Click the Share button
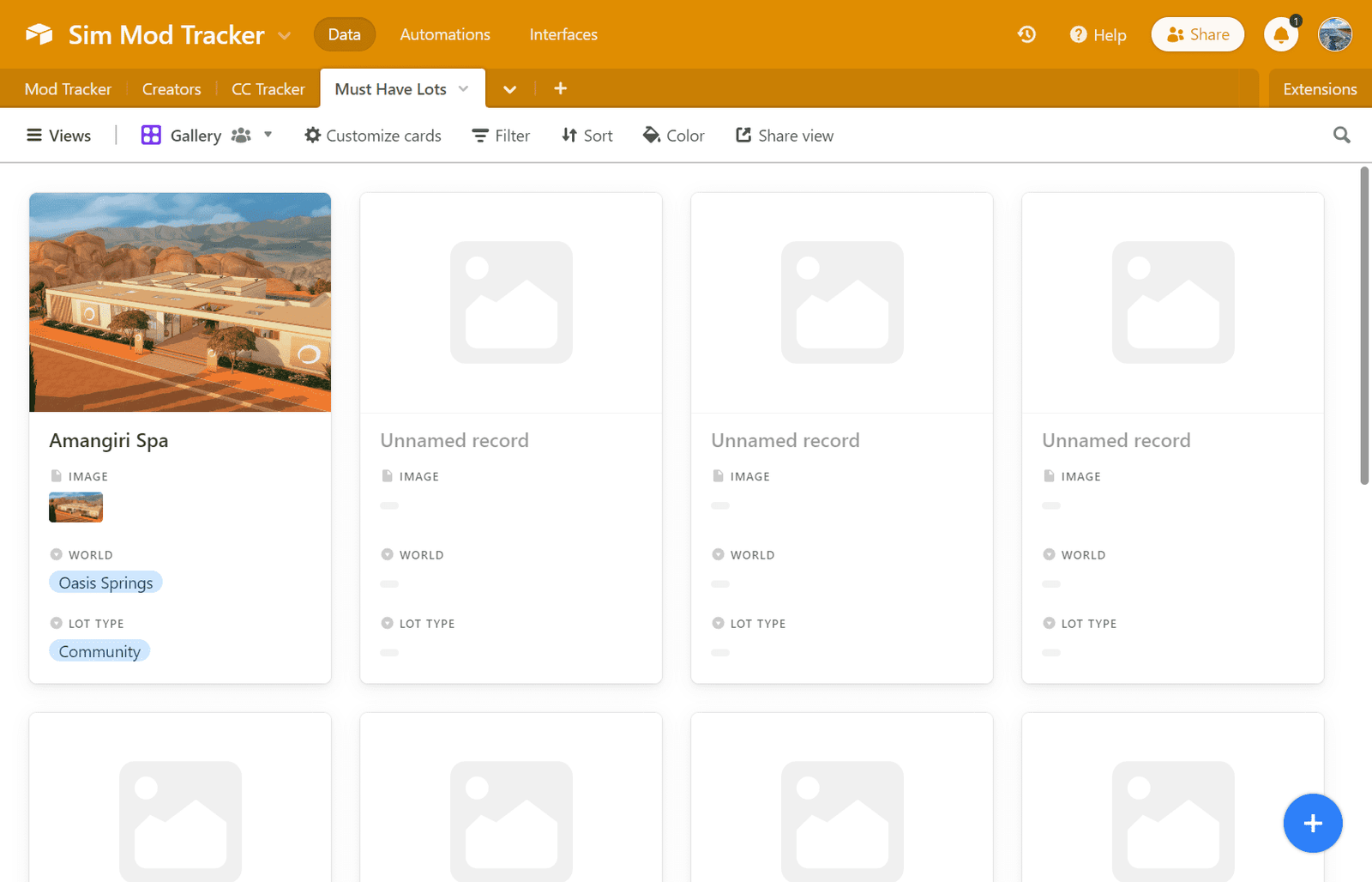The width and height of the screenshot is (1372, 882). tap(1197, 34)
